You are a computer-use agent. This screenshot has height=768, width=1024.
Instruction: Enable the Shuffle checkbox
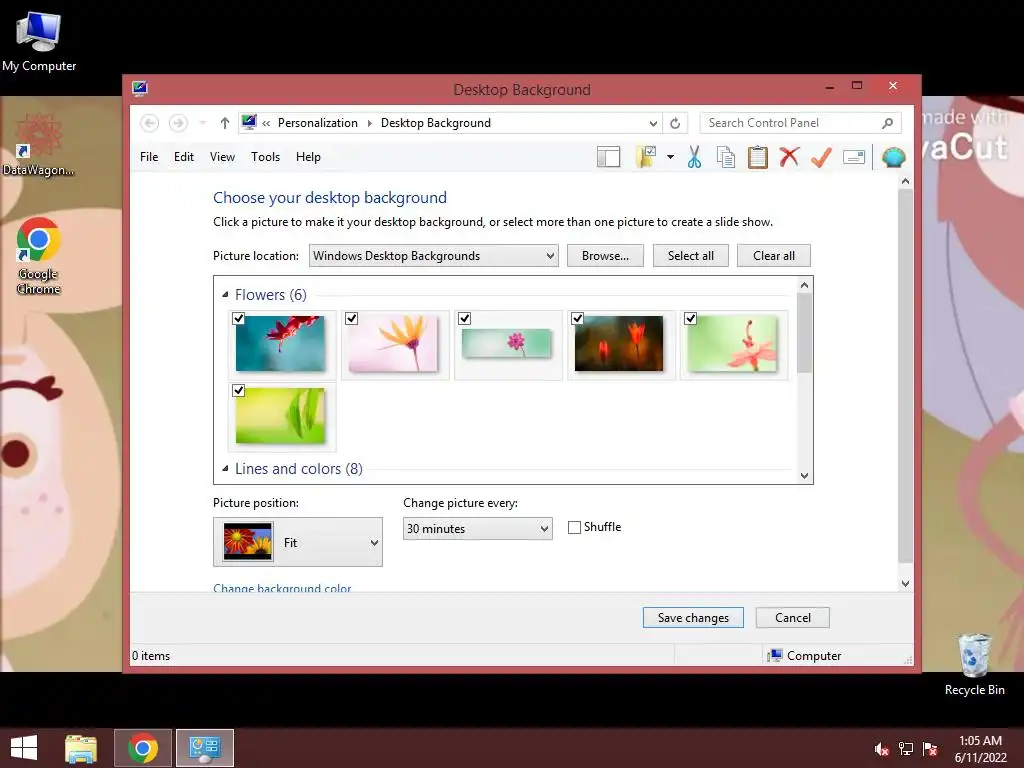click(575, 527)
